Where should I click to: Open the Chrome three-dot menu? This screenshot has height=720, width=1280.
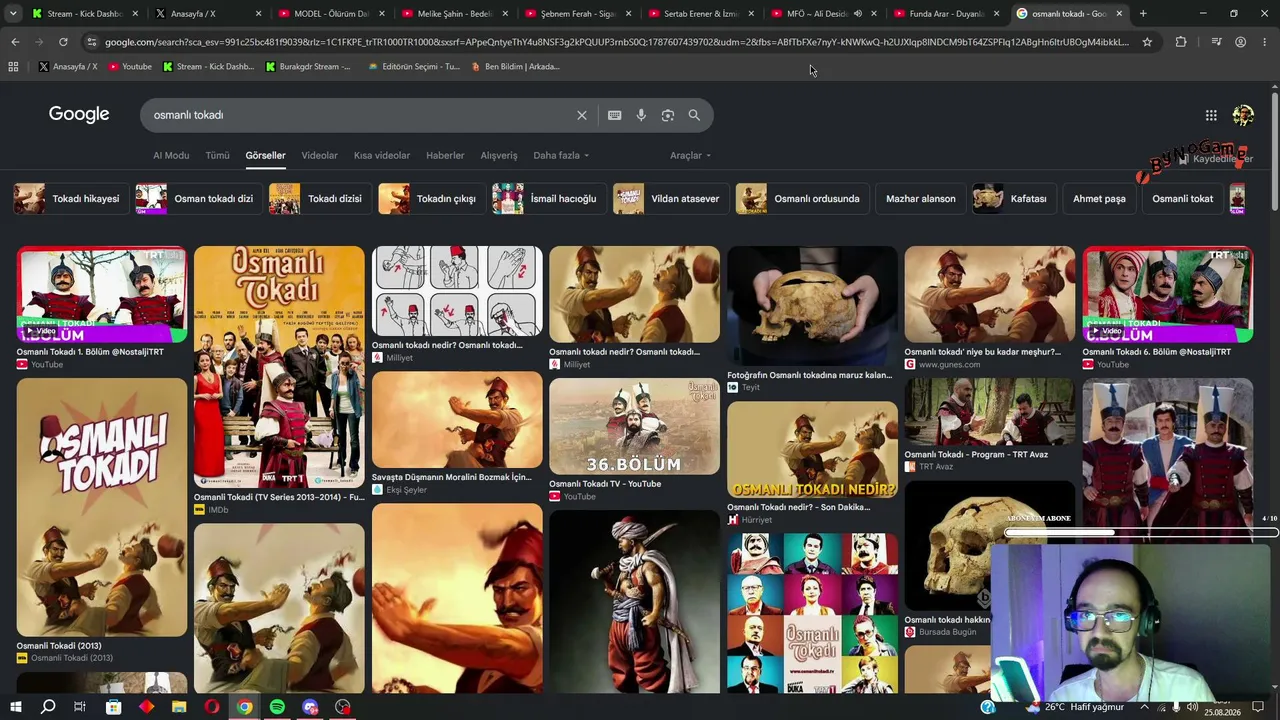tap(1264, 42)
